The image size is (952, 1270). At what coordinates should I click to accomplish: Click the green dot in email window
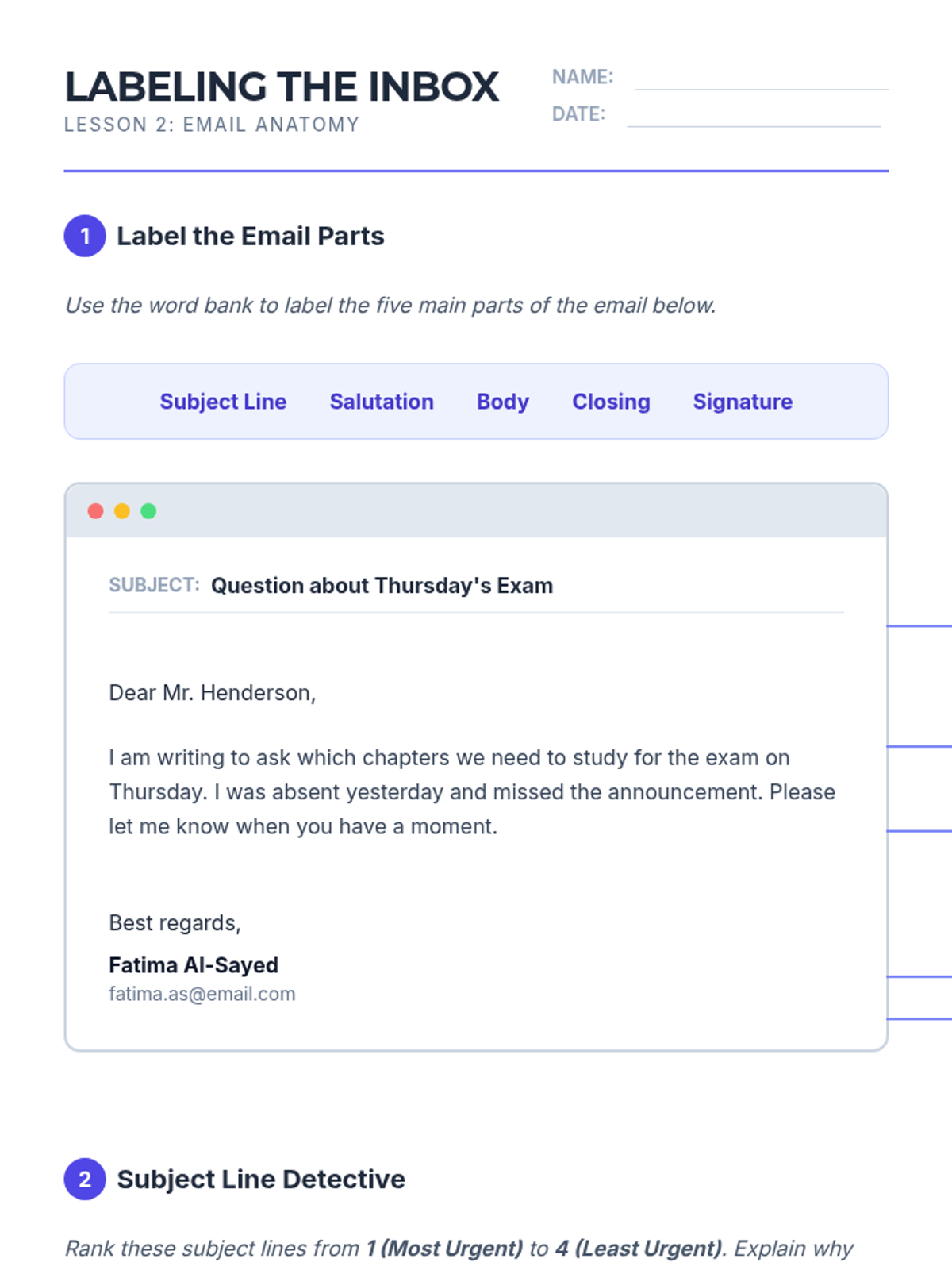tap(148, 511)
